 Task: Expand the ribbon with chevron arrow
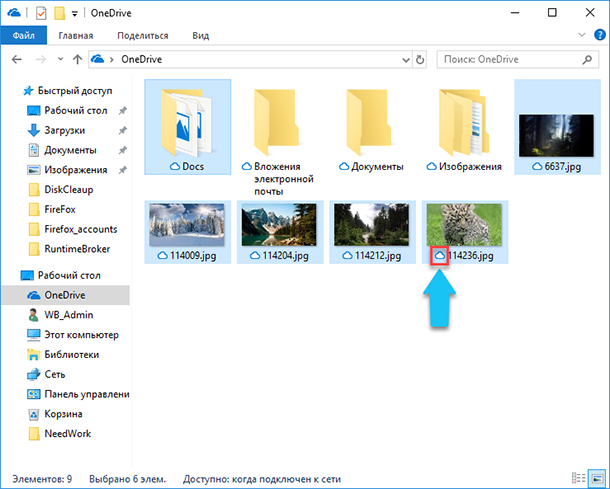pyautogui.click(x=582, y=35)
